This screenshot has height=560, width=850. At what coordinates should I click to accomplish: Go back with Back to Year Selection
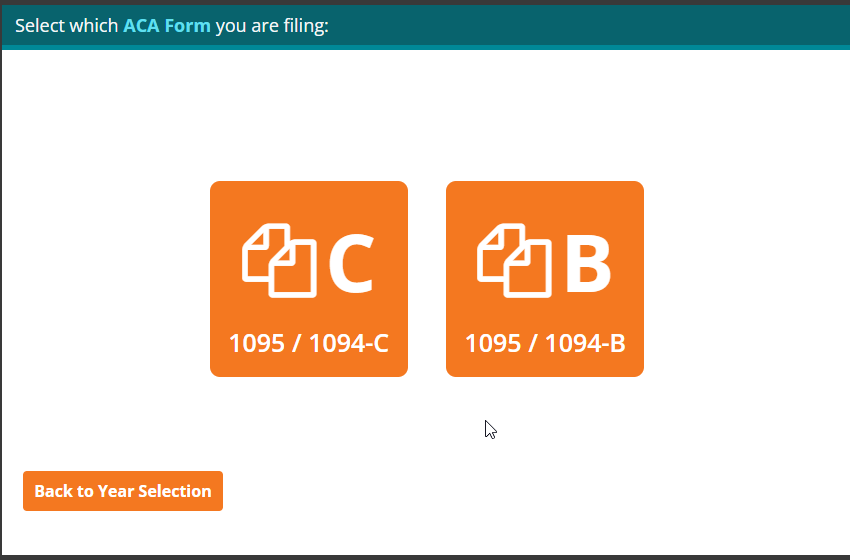[x=123, y=491]
